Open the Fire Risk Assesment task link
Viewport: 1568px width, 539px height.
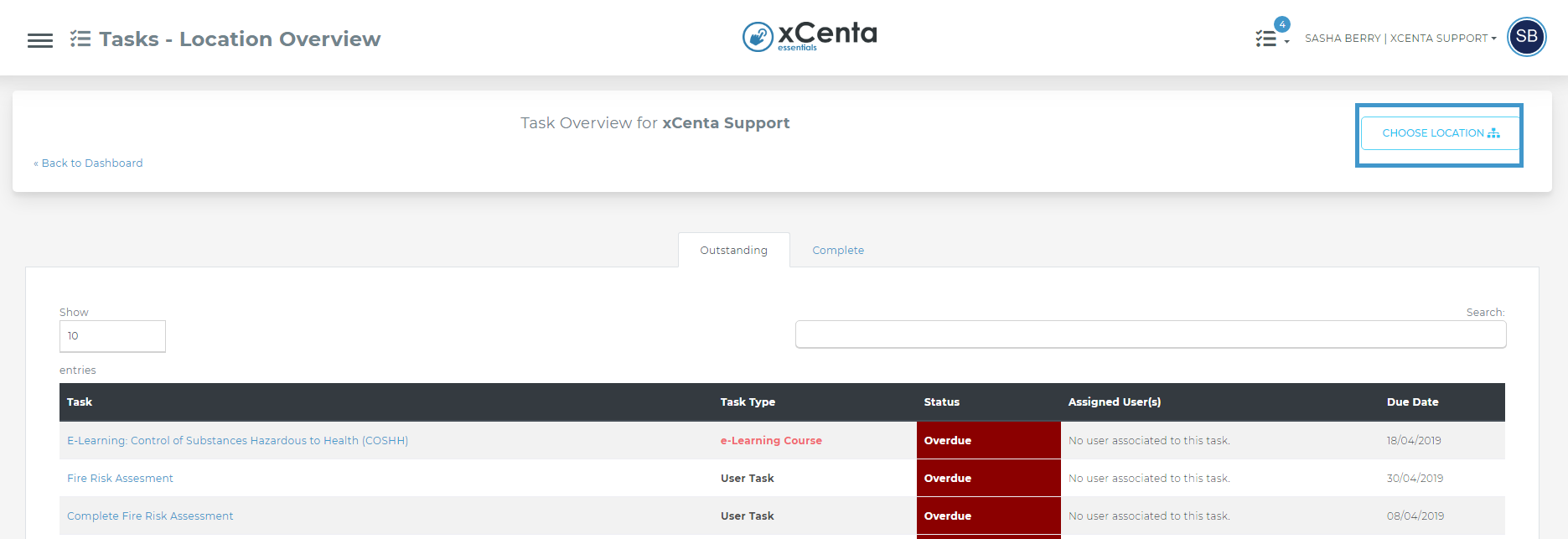[120, 479]
